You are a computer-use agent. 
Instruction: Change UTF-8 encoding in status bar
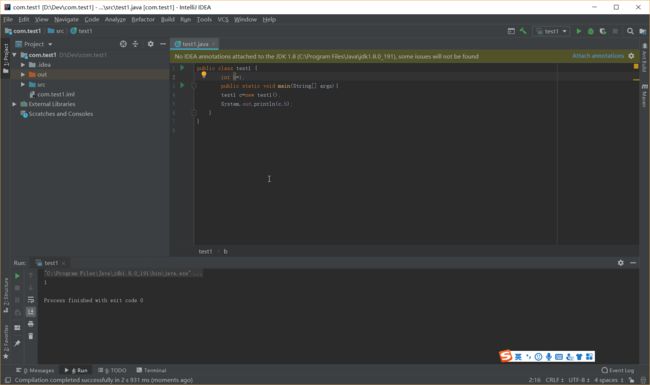click(x=579, y=380)
